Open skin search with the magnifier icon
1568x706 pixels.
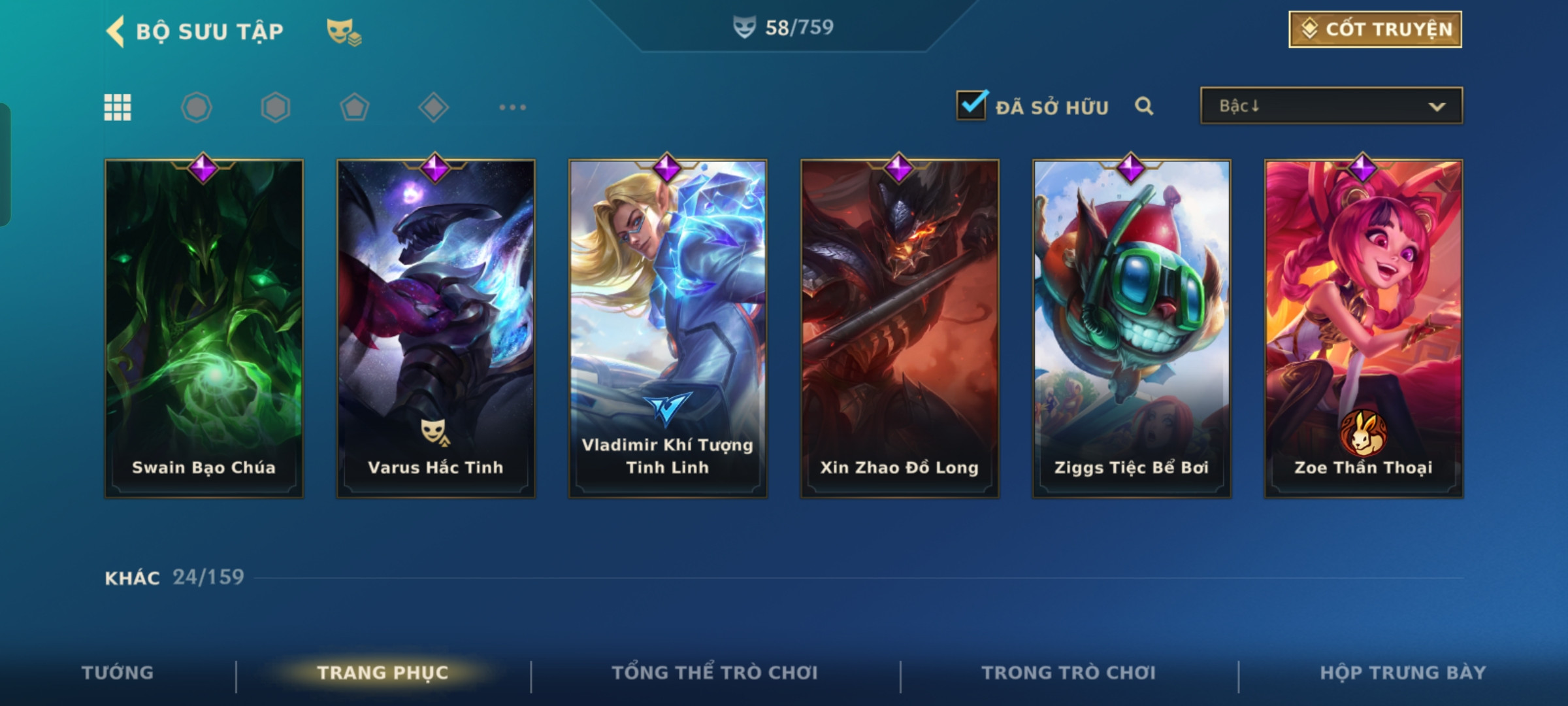coord(1144,106)
